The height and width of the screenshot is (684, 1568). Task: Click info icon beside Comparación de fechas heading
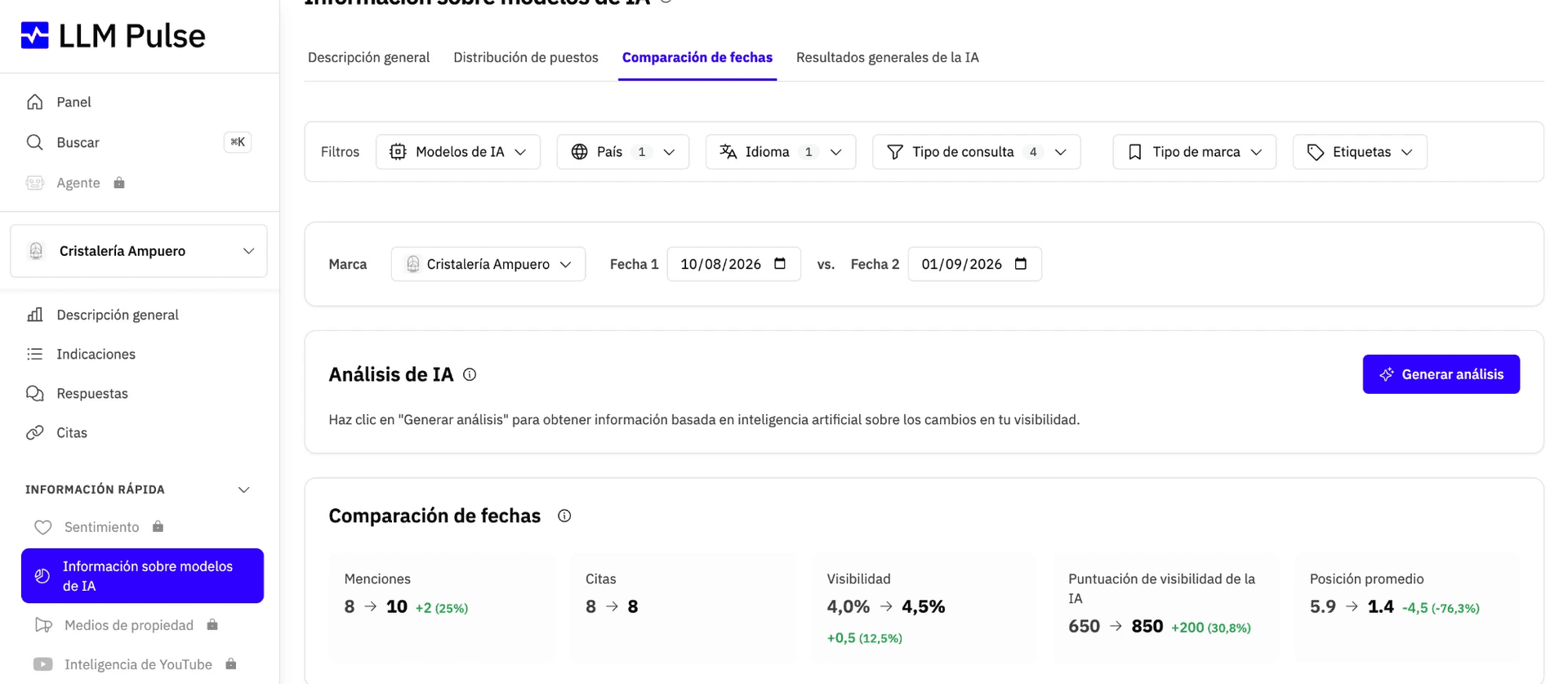pos(564,516)
